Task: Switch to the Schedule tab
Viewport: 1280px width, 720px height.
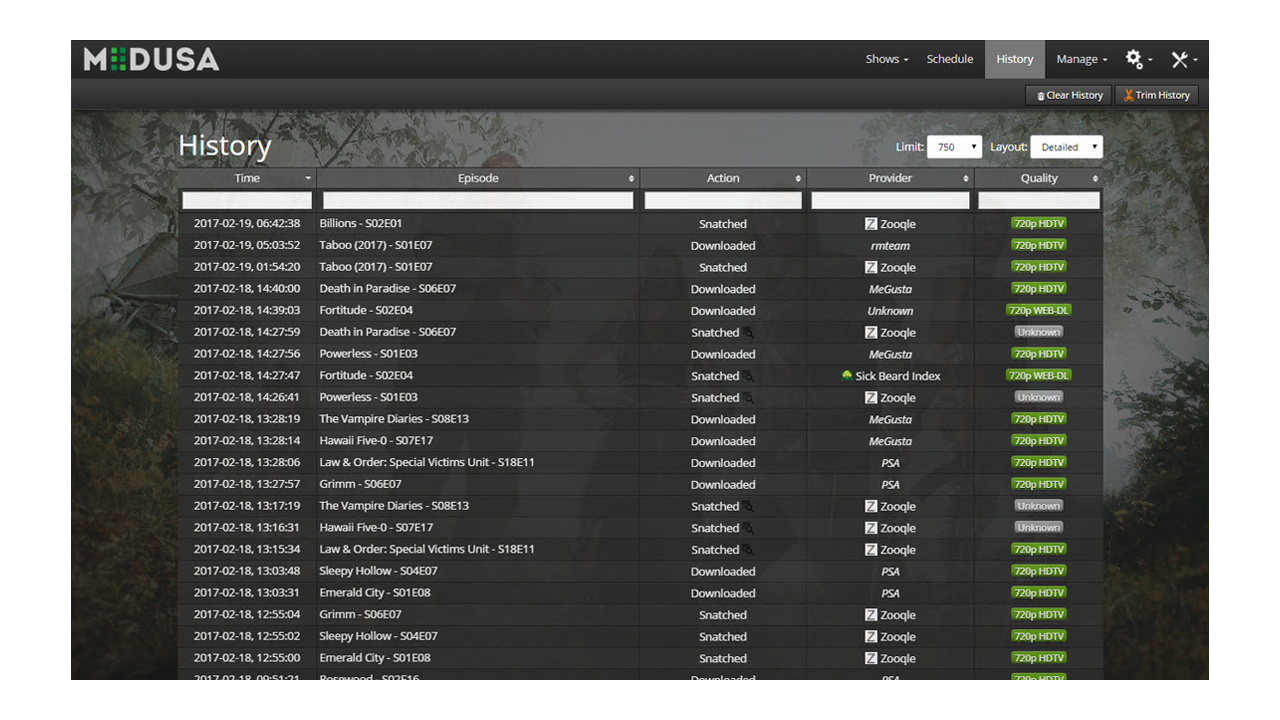Action: coord(950,59)
